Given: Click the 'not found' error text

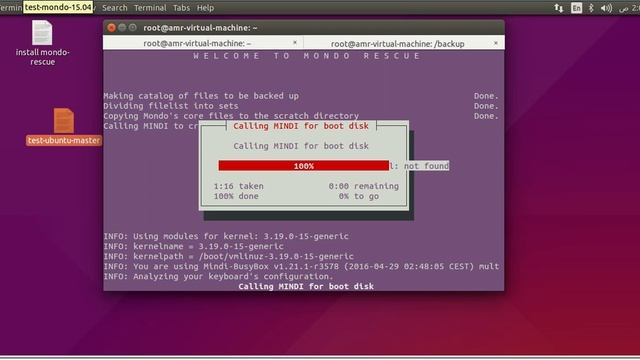Looking at the screenshot, I should (427, 166).
